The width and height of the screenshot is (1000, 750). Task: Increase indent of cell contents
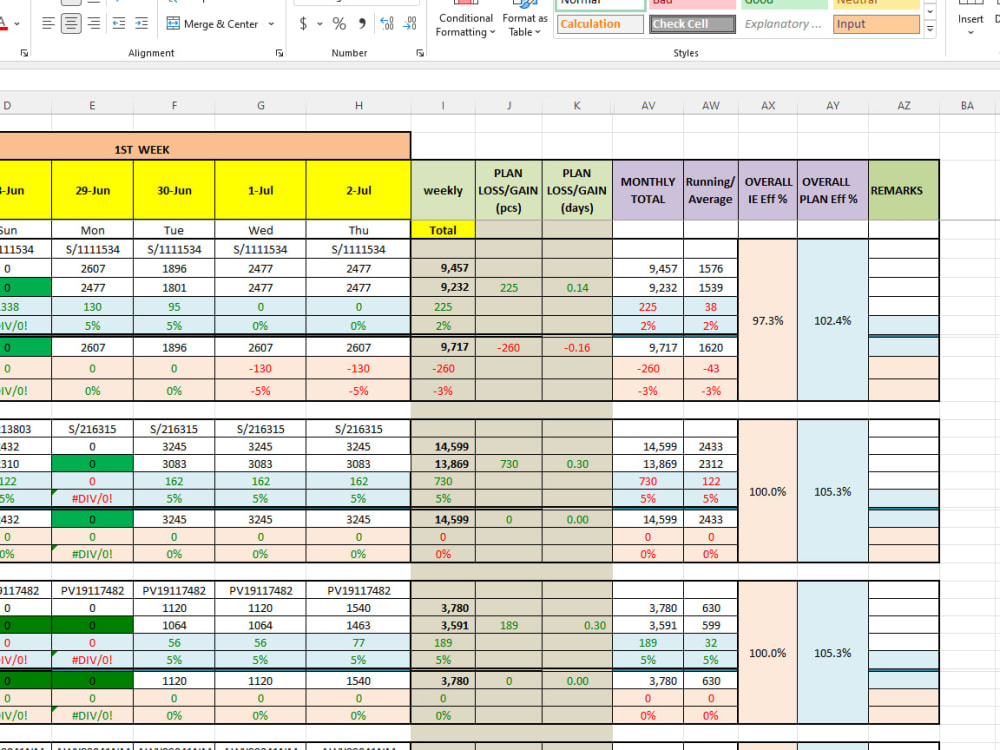tap(142, 24)
